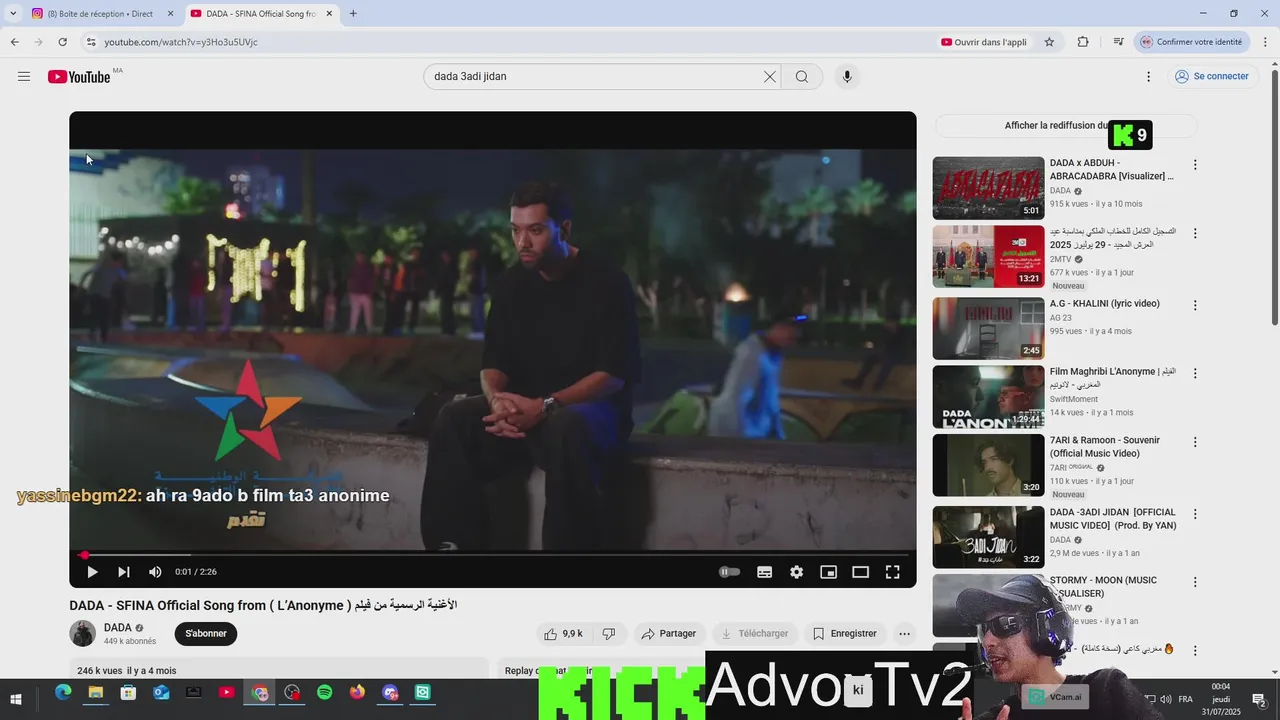Click Confirmer votre identité profile chip
The width and height of the screenshot is (1280, 720).
tap(1192, 42)
